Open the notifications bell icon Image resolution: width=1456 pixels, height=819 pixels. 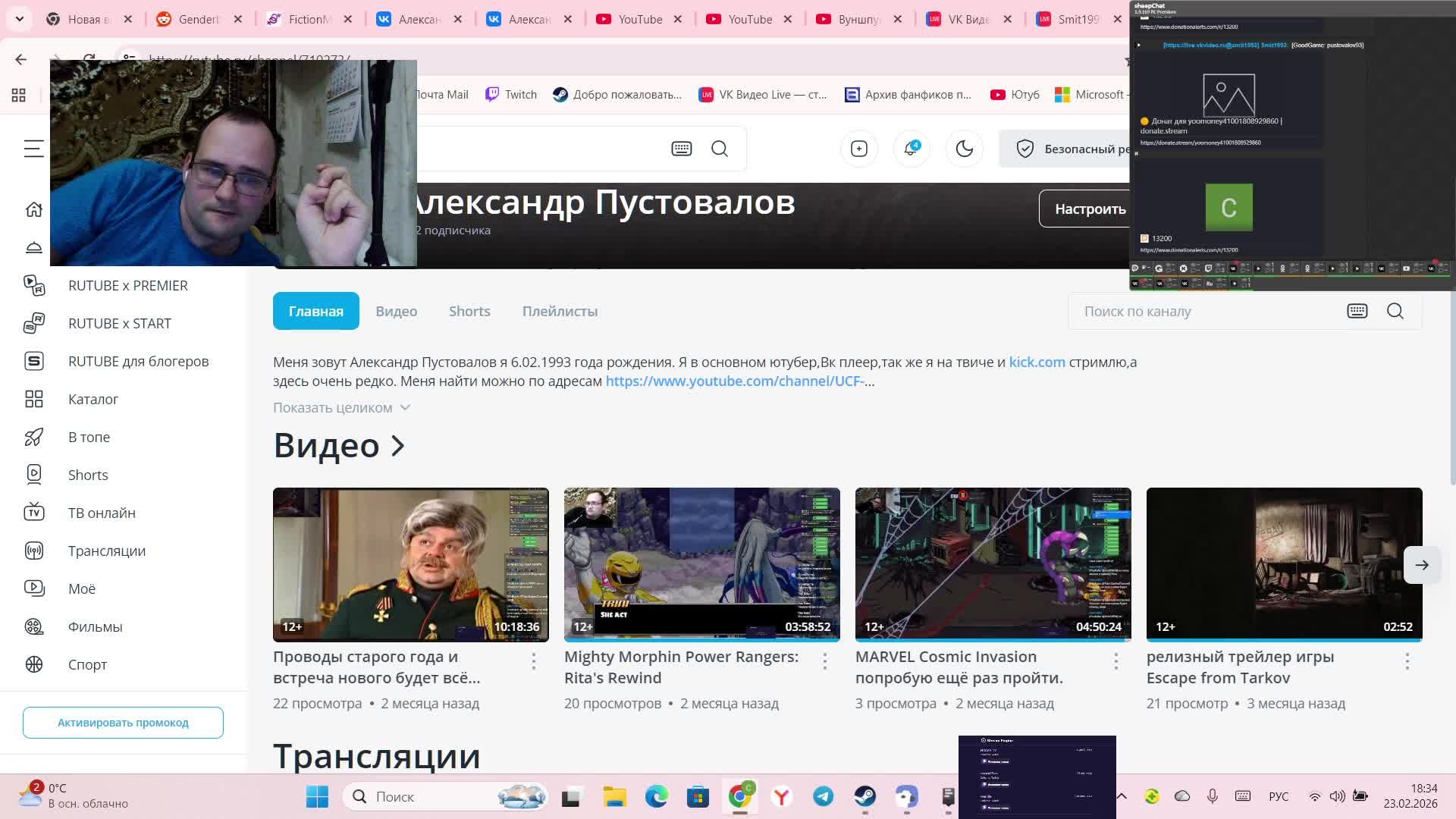coord(911,149)
